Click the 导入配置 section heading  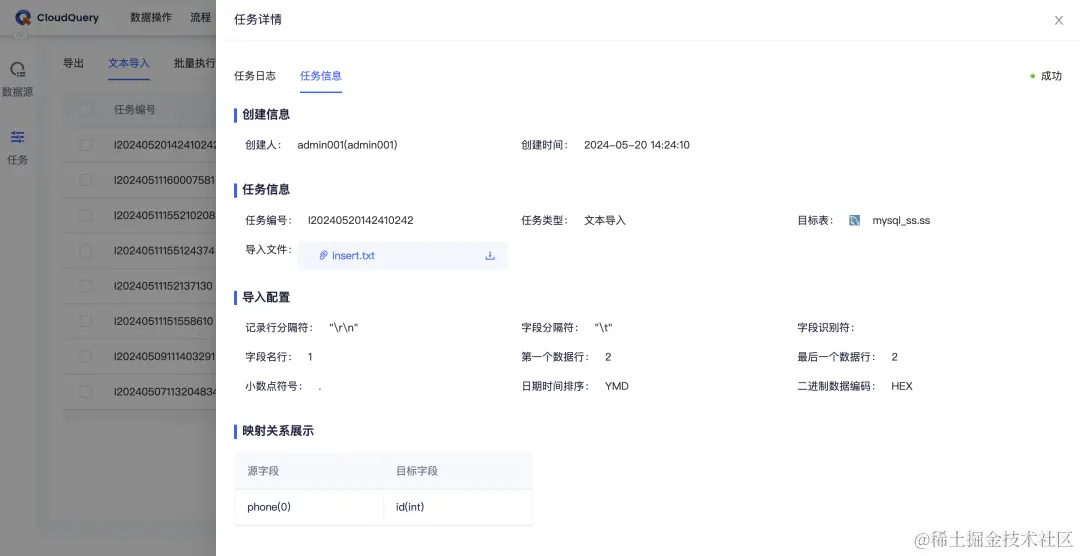pyautogui.click(x=266, y=297)
